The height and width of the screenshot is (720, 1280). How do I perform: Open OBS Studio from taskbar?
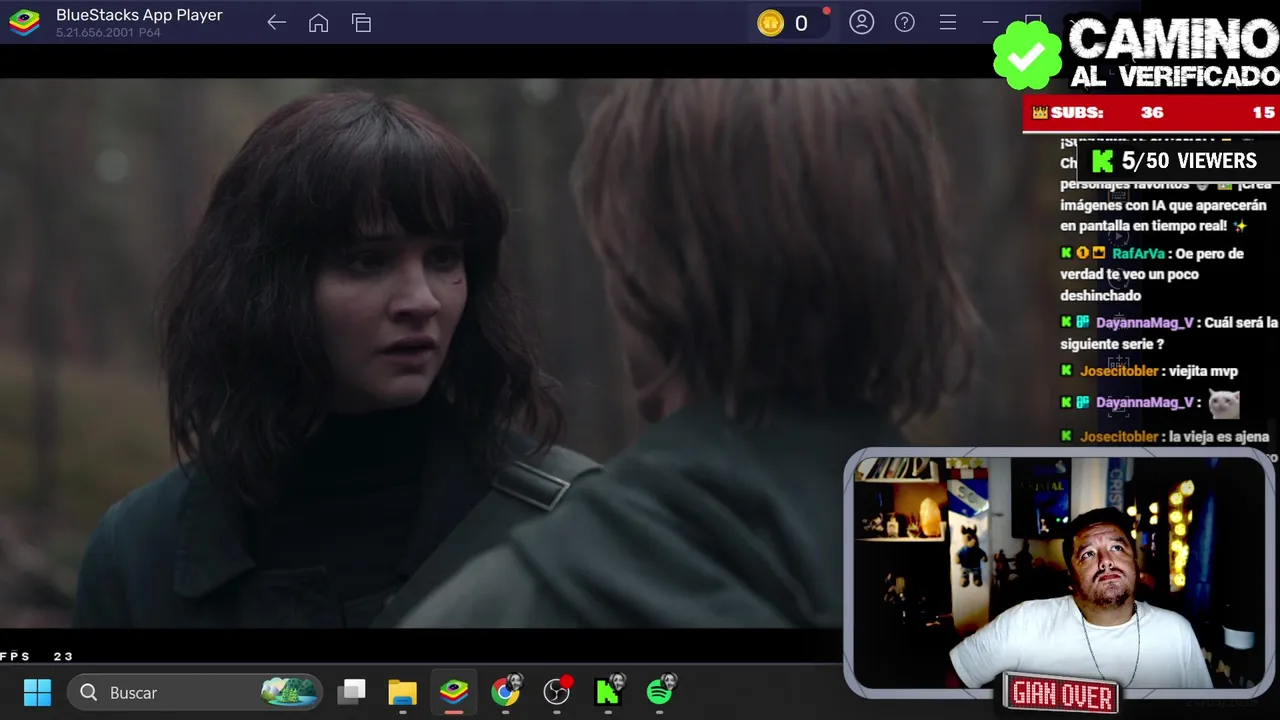[x=557, y=691]
